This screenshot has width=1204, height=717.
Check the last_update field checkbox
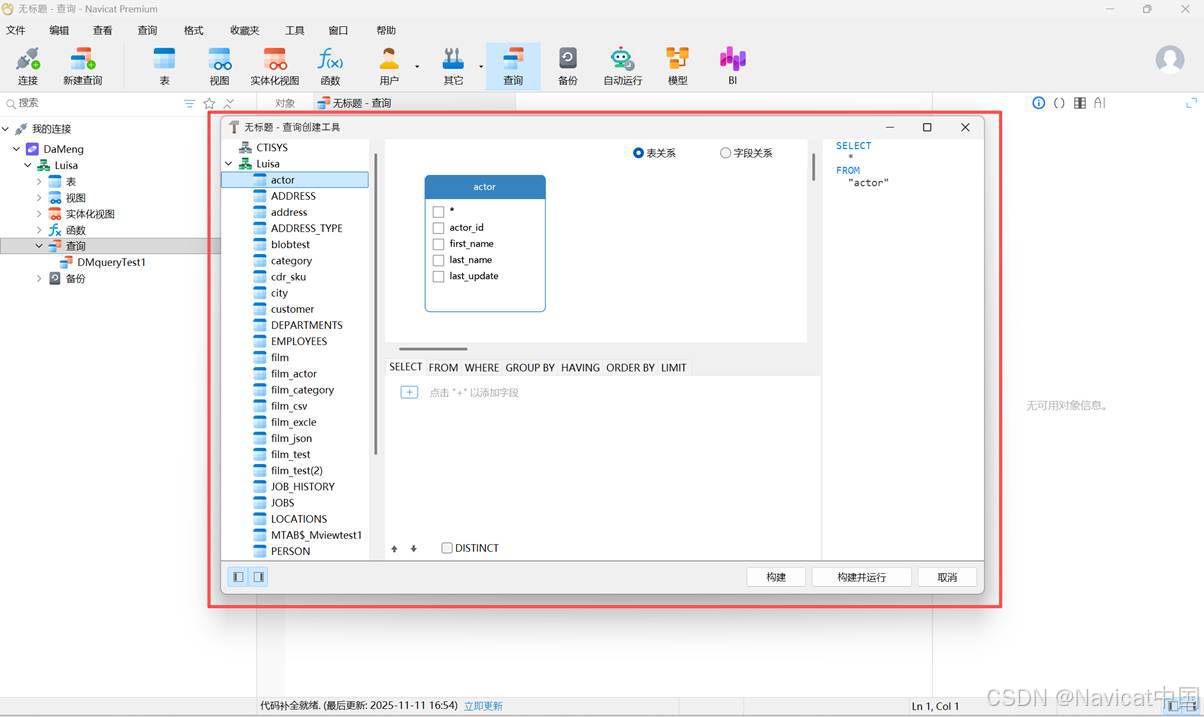coord(438,276)
